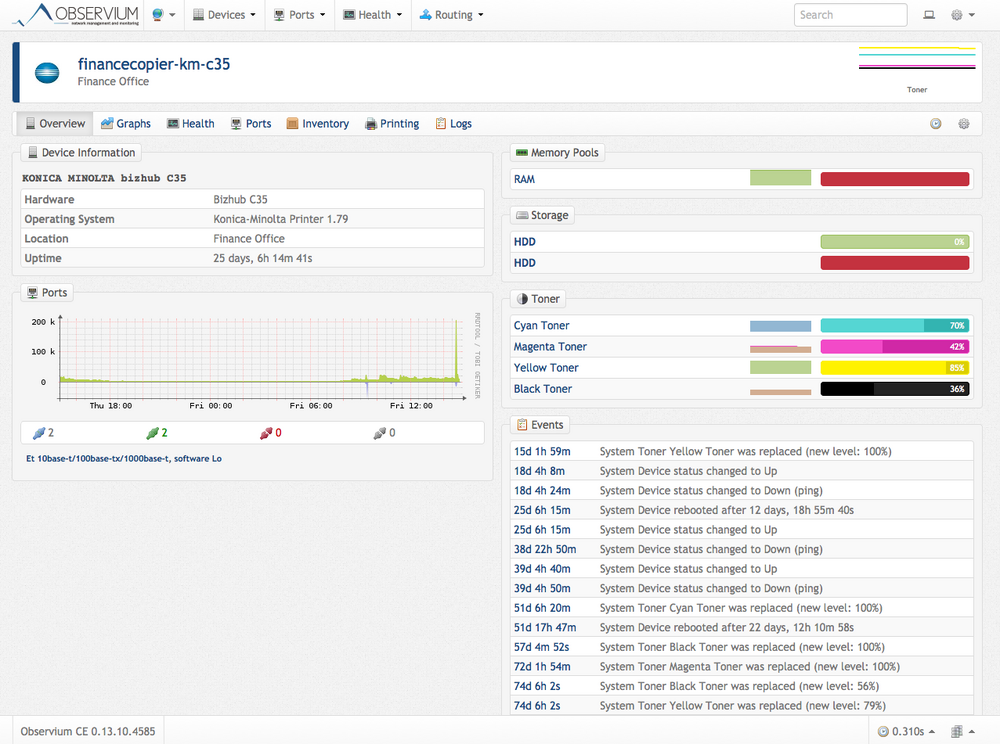Switch to the device Ports tab

tap(251, 124)
